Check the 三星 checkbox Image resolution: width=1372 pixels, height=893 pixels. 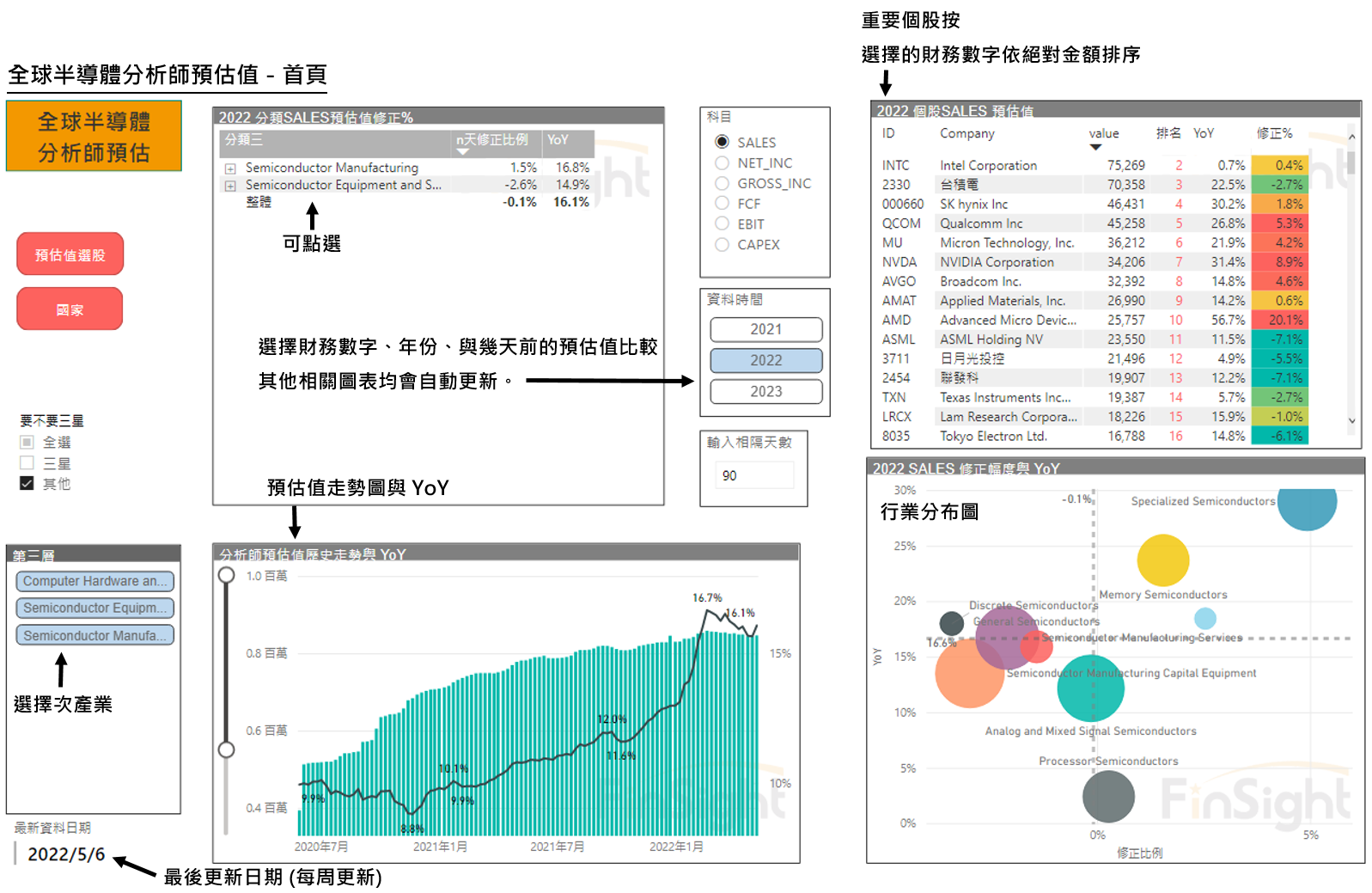pyautogui.click(x=27, y=463)
